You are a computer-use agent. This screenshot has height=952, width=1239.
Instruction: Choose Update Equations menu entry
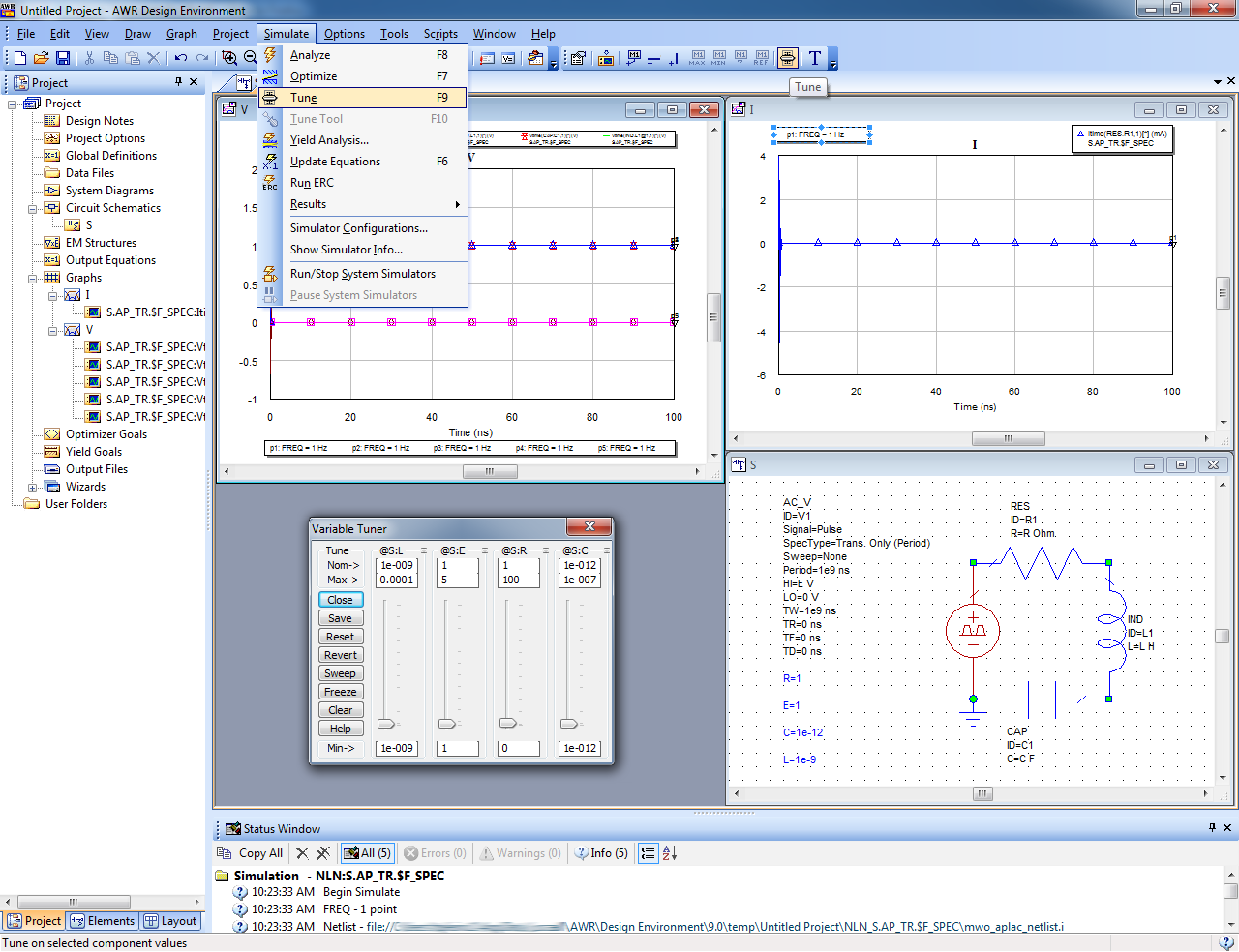coord(363,162)
